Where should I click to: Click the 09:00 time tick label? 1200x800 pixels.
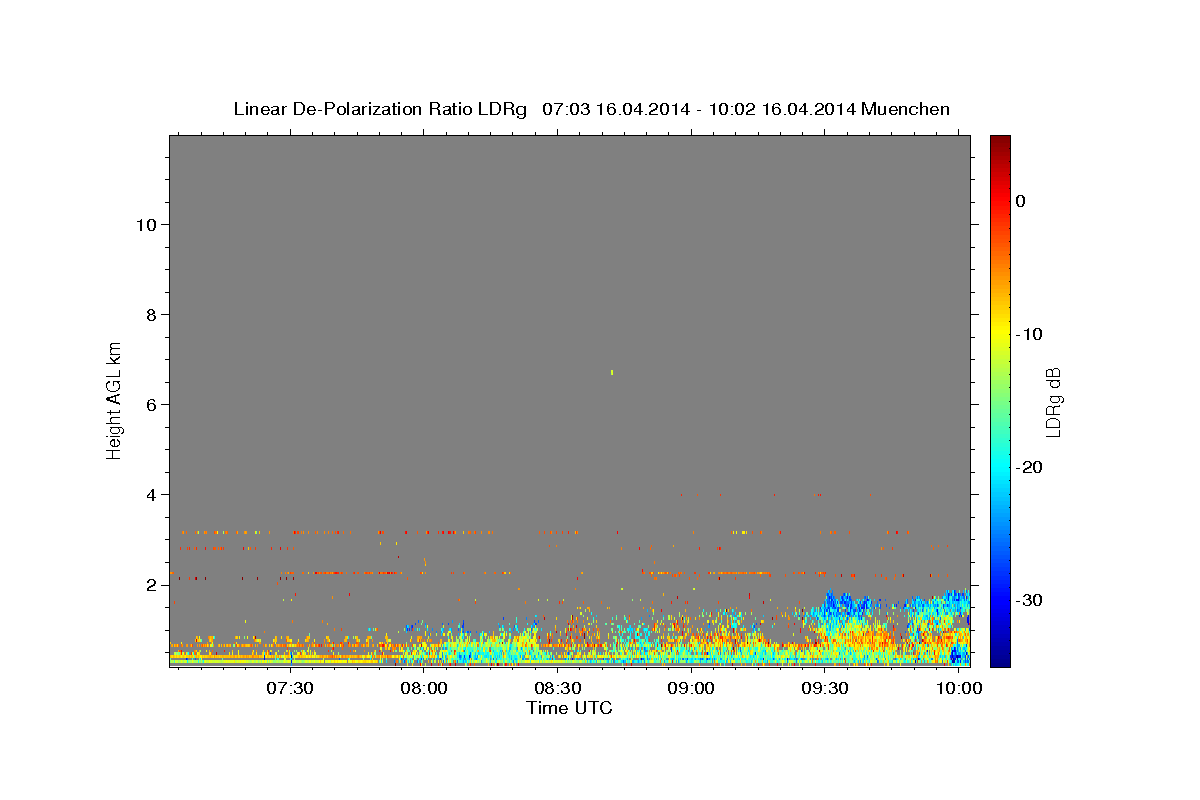692,689
